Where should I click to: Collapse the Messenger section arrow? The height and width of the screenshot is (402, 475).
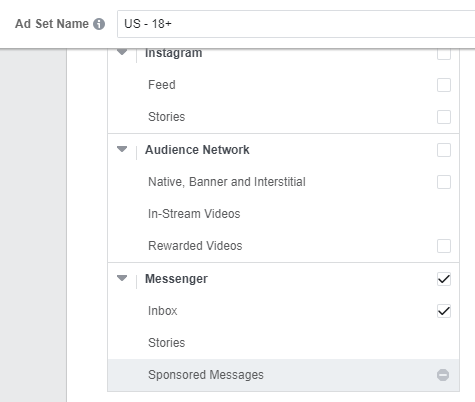[x=122, y=278]
